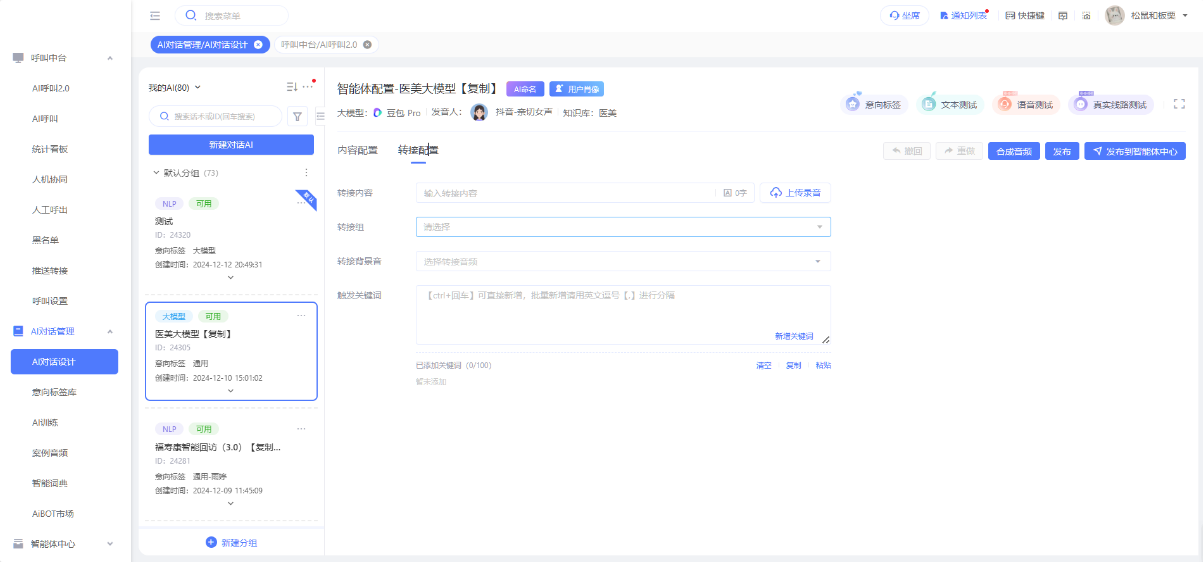Expand the 转接组 dropdown
The height and width of the screenshot is (562, 1203).
coord(622,227)
